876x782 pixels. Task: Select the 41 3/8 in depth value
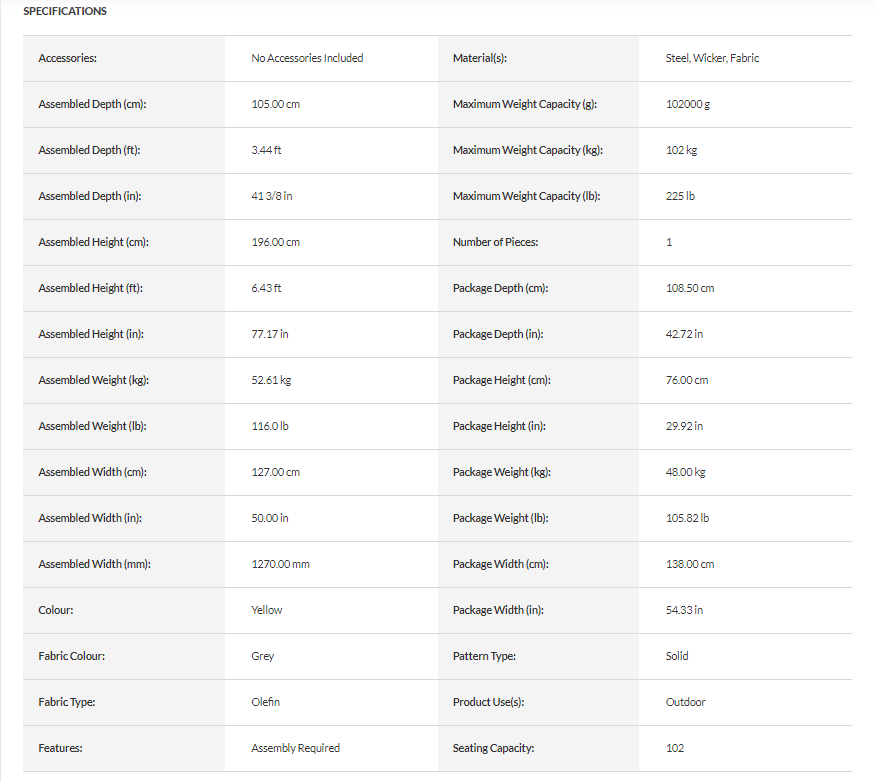pyautogui.click(x=272, y=196)
